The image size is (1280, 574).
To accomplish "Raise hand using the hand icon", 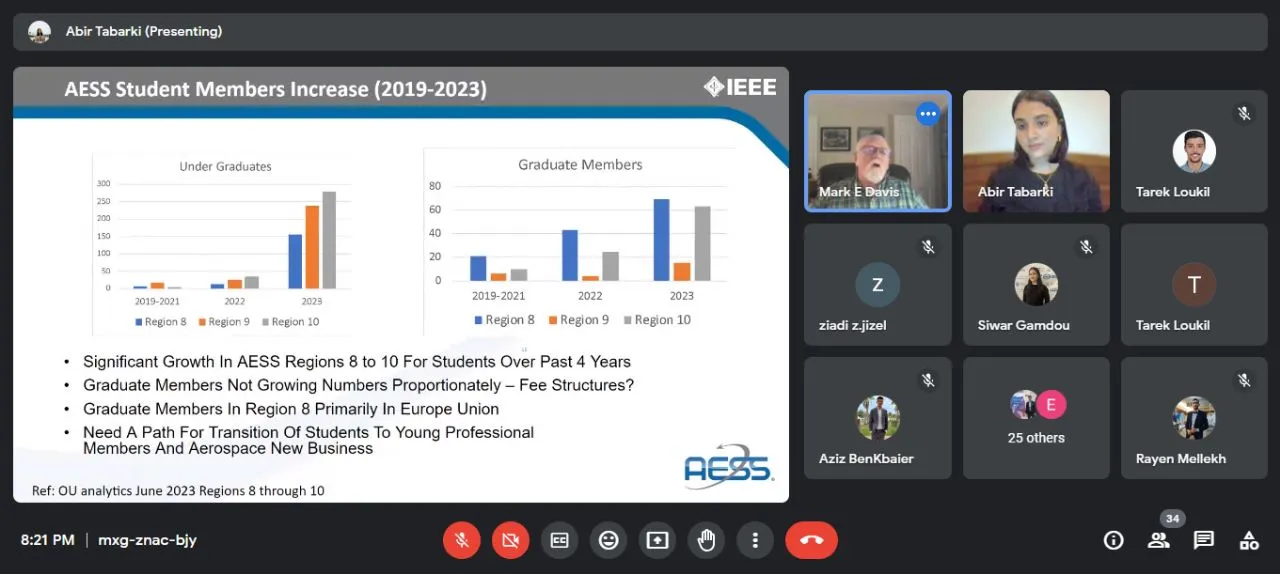I will coord(706,540).
